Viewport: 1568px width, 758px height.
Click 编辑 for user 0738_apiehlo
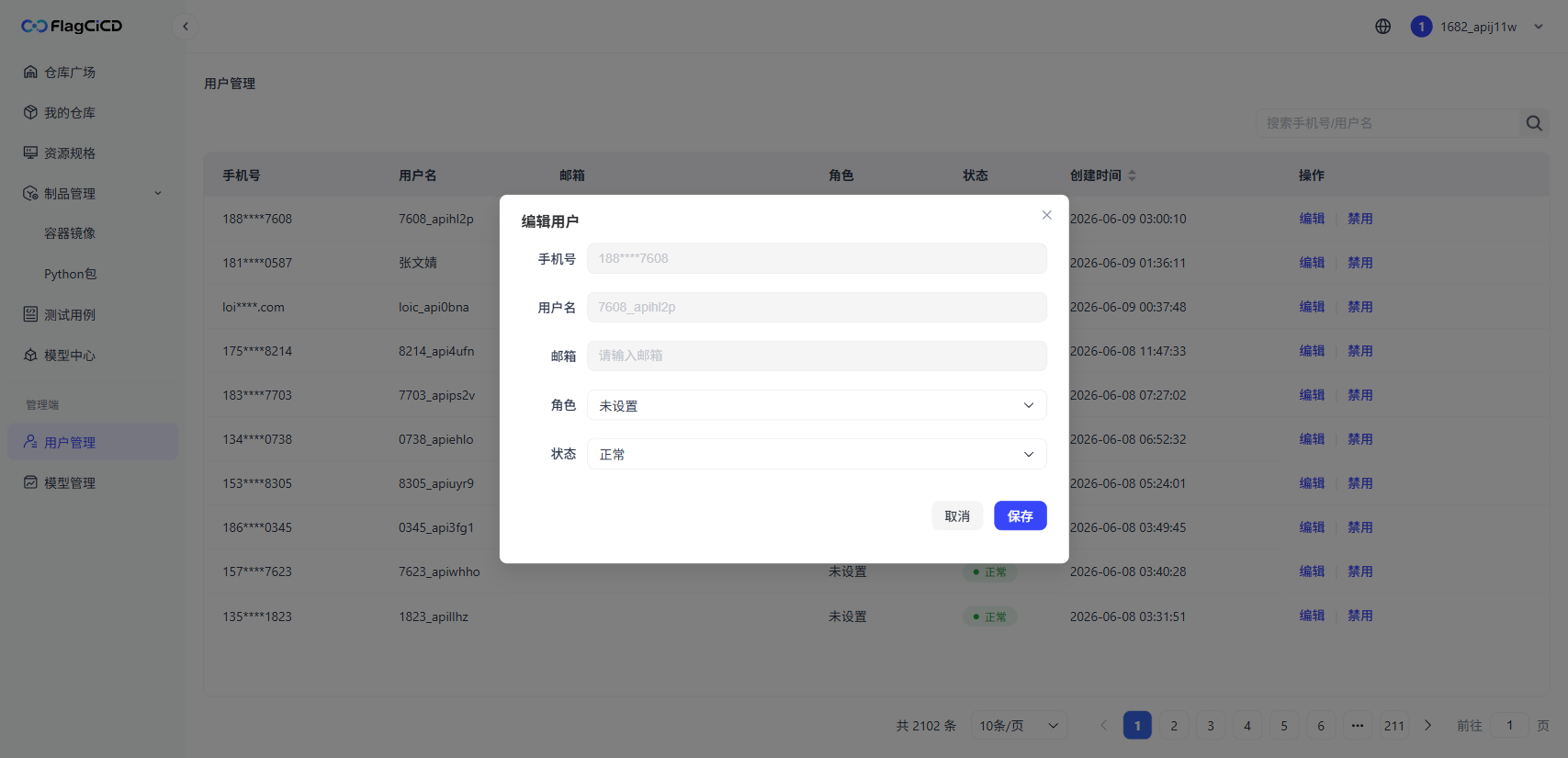pyautogui.click(x=1312, y=439)
